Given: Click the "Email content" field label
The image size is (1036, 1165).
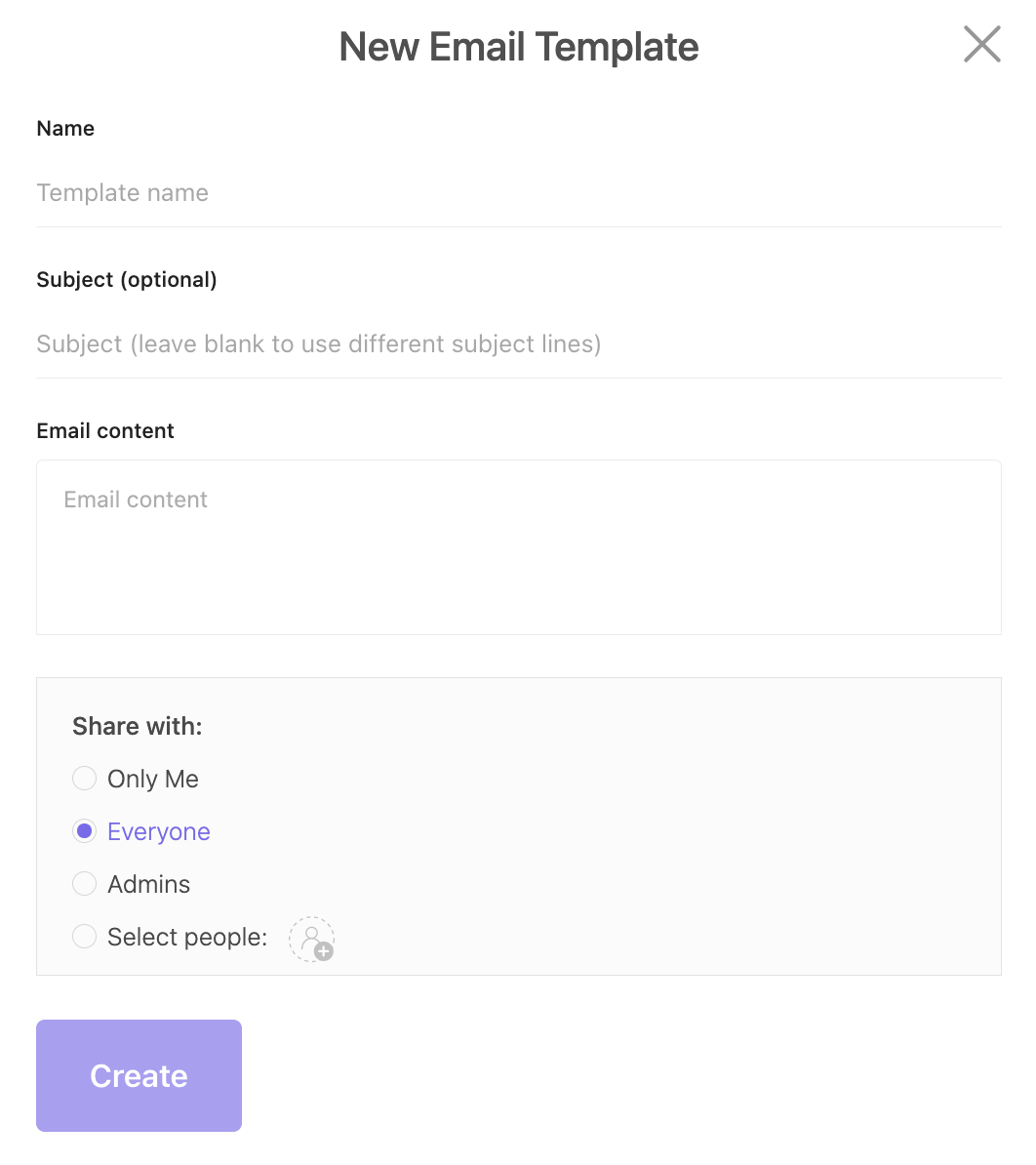Looking at the screenshot, I should pyautogui.click(x=105, y=431).
